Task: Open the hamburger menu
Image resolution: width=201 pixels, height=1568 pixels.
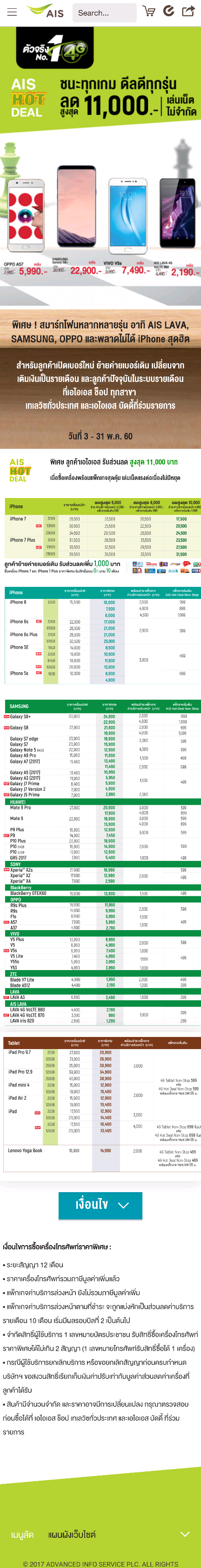Action: [12, 12]
